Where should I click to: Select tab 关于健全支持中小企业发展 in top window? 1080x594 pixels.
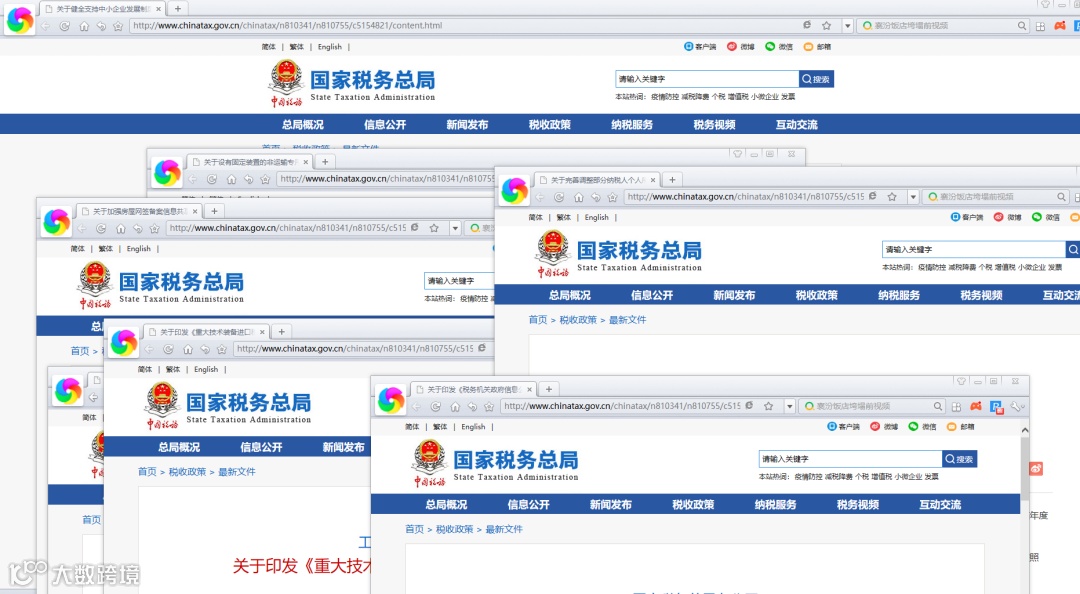(x=103, y=9)
